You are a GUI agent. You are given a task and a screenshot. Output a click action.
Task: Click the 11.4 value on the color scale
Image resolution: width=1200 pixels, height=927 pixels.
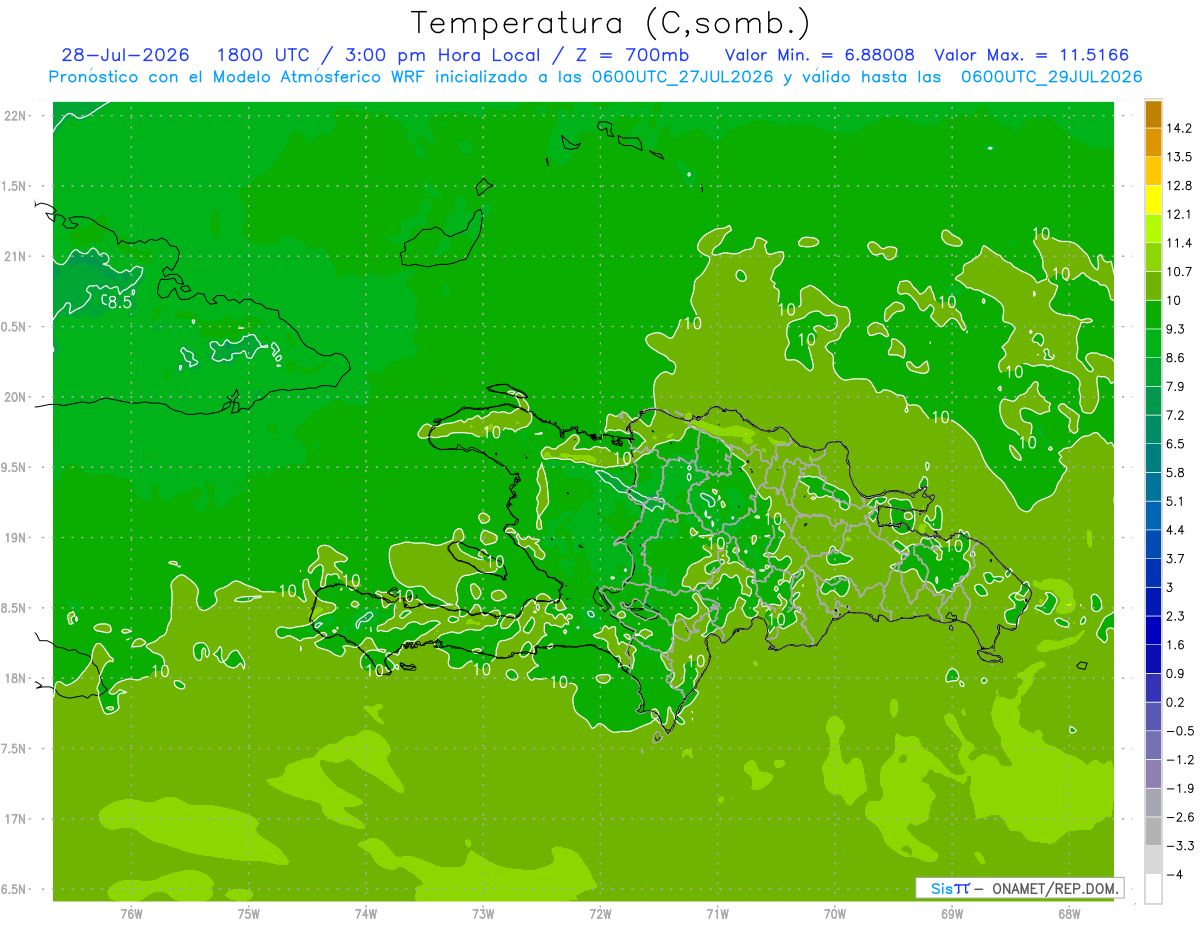pyautogui.click(x=1180, y=243)
